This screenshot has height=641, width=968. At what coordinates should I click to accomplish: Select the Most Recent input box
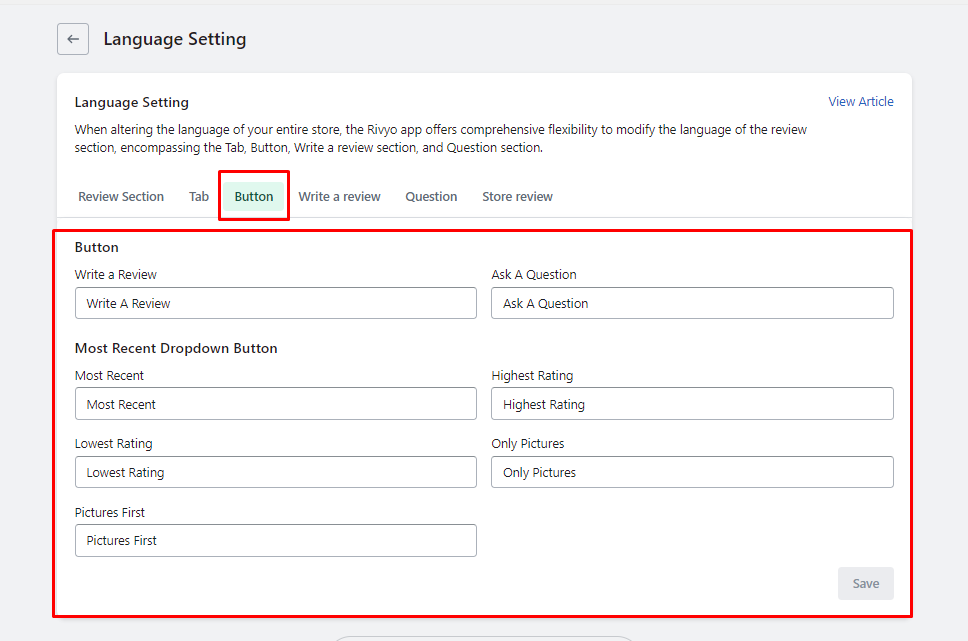click(x=276, y=404)
